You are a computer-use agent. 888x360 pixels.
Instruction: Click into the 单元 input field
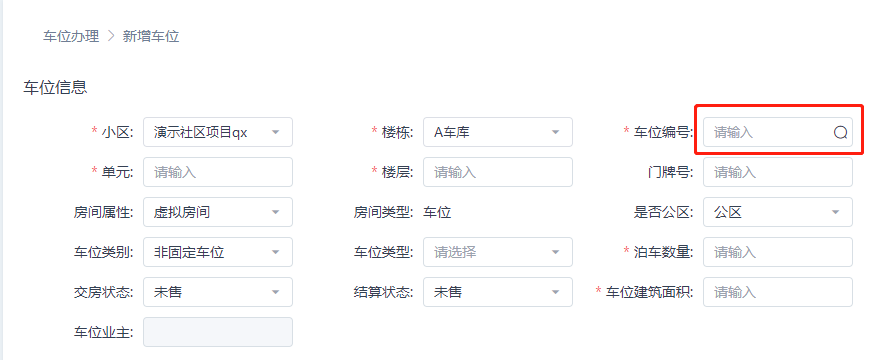218,172
